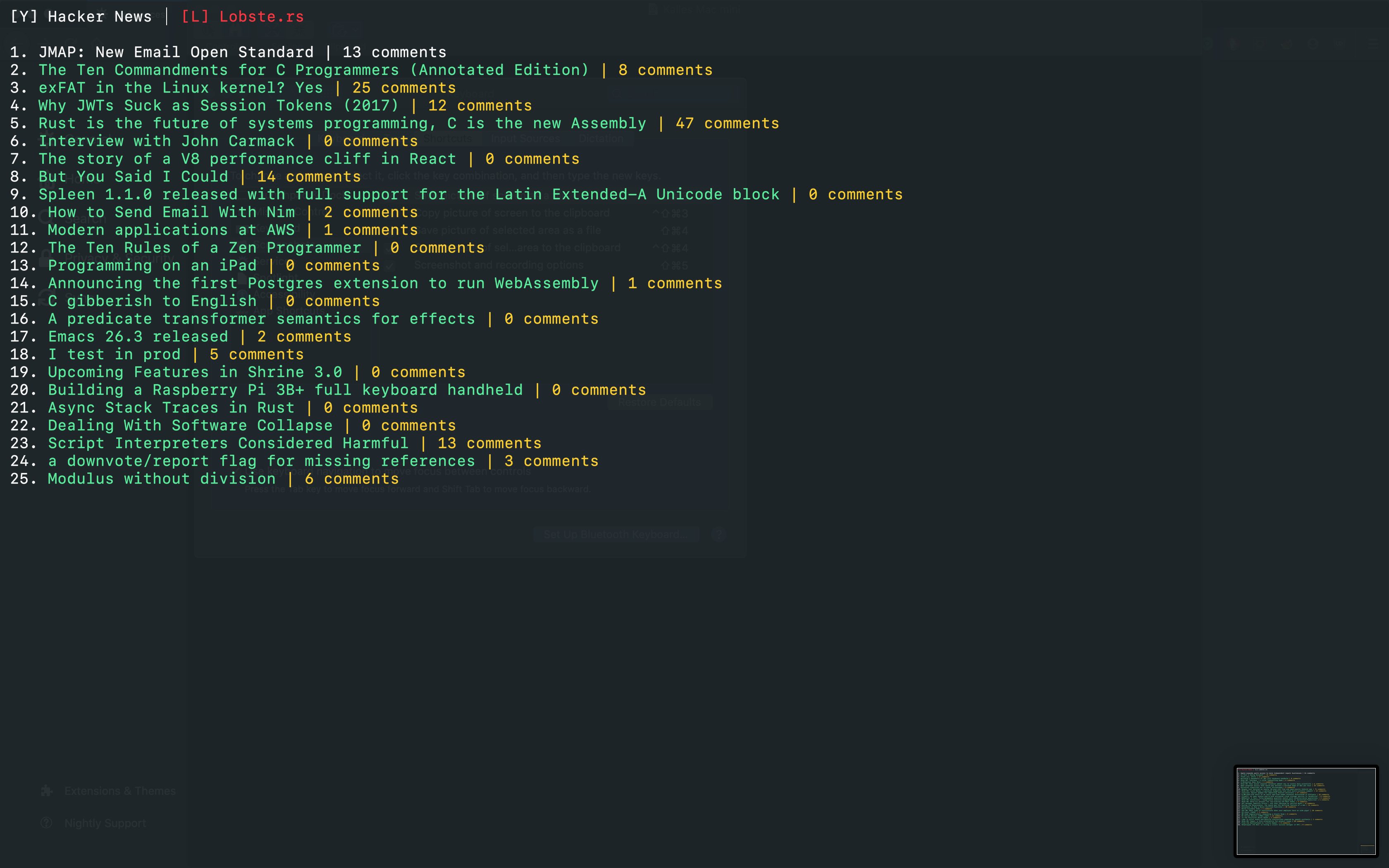Open 'But You Said I Could' story
The height and width of the screenshot is (868, 1389).
pyautogui.click(x=133, y=177)
